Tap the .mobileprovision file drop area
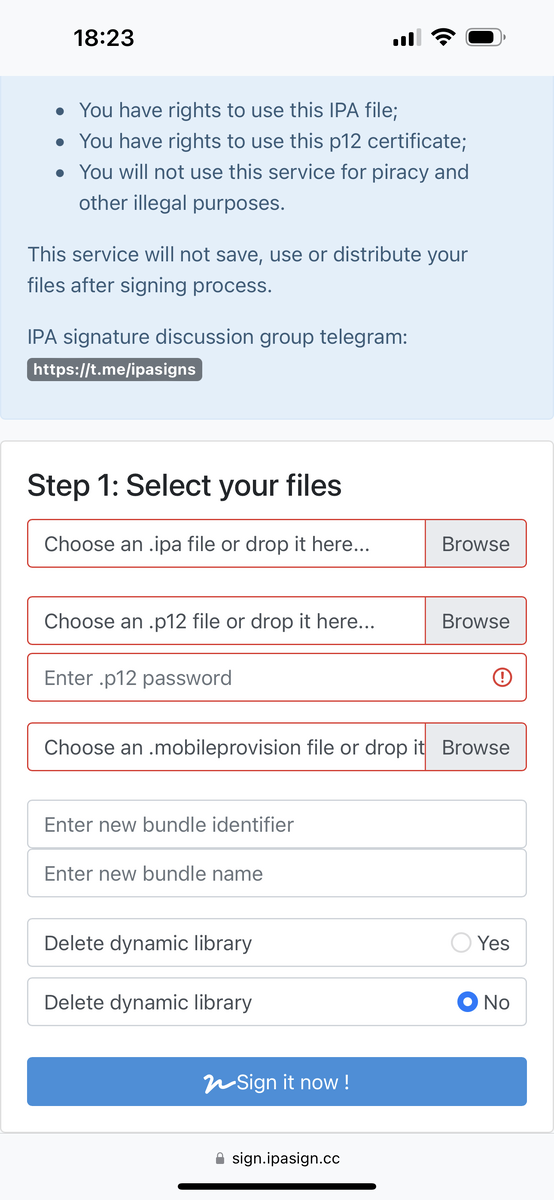Screen dimensions: 554x1200 pos(227,747)
